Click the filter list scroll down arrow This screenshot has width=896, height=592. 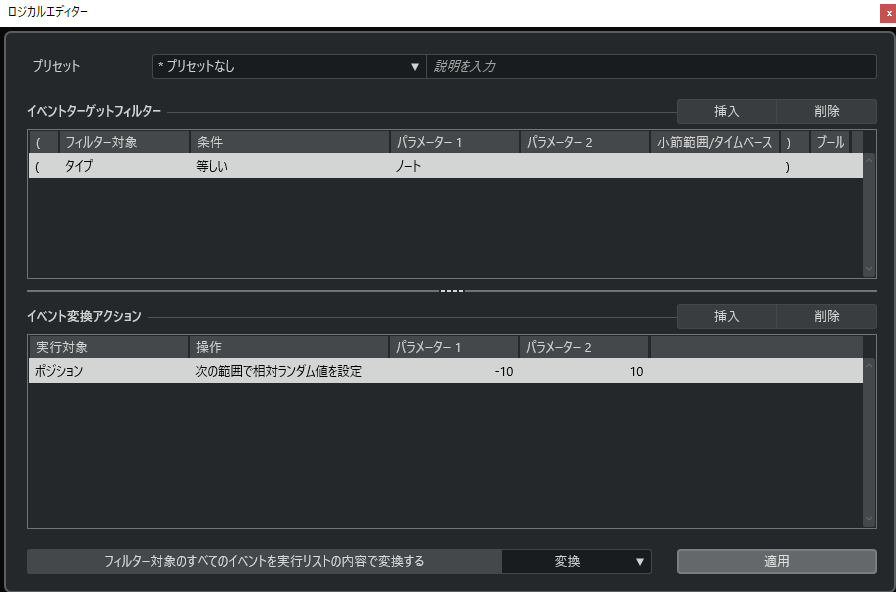click(x=869, y=269)
